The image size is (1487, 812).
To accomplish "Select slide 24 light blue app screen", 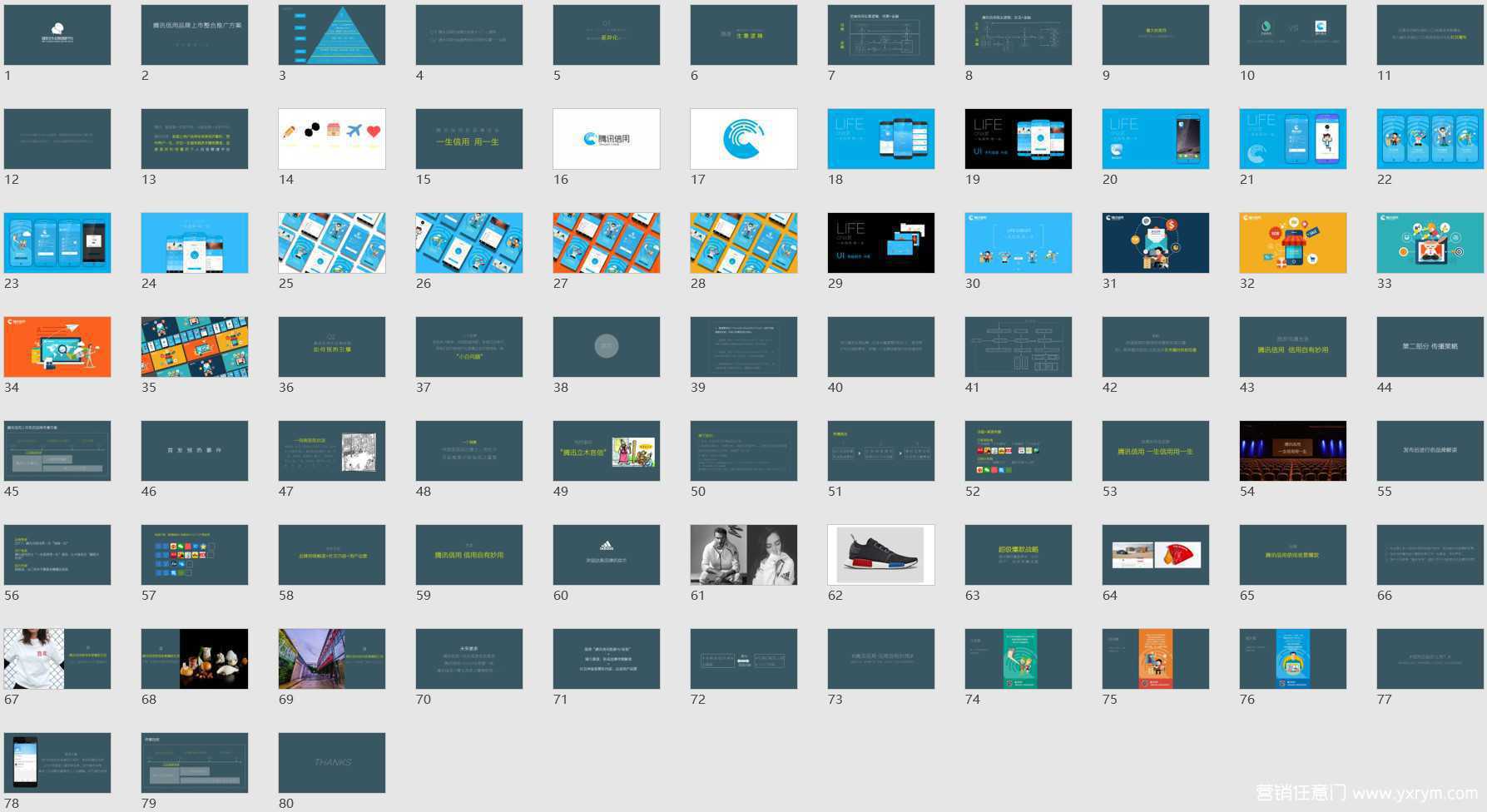I will click(195, 243).
